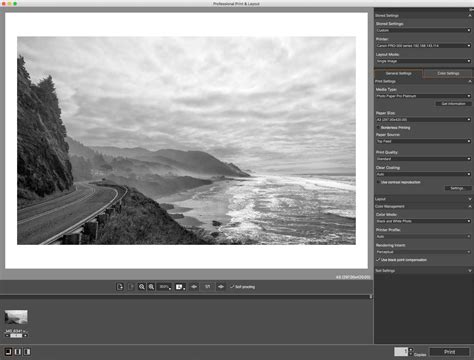
Task: Open the Rendering Intent dropdown
Action: pyautogui.click(x=423, y=252)
